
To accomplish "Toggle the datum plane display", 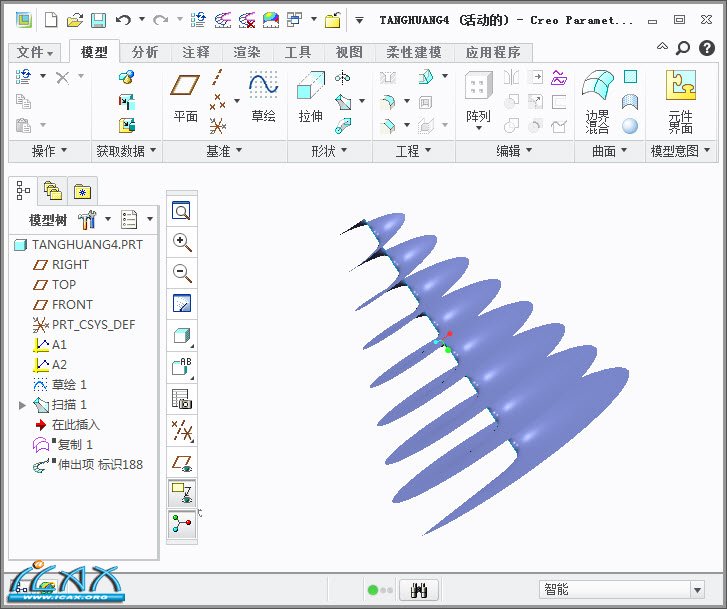I will (181, 461).
